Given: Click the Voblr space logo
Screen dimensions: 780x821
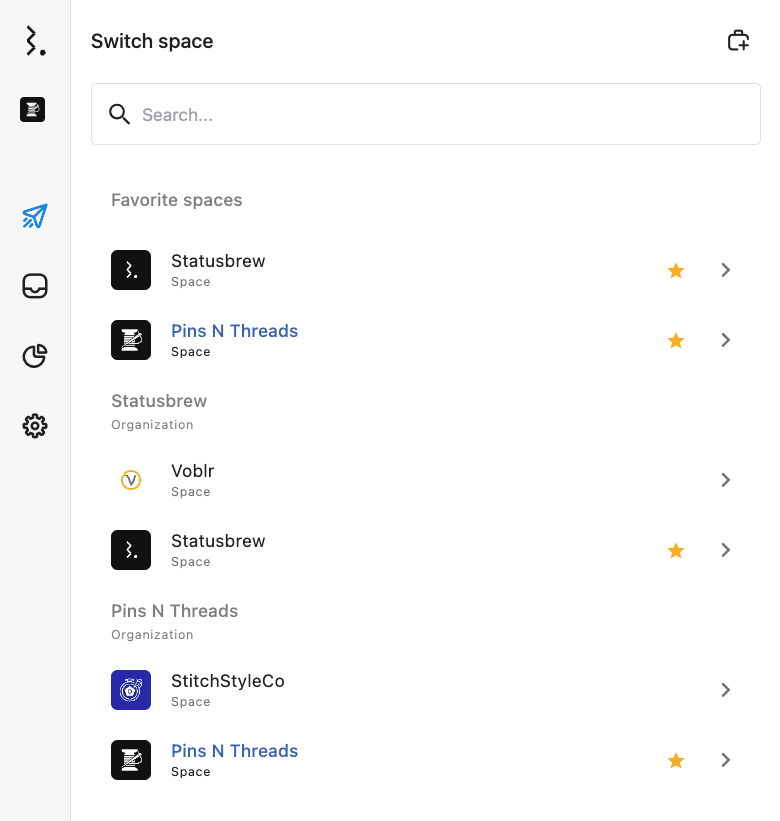Looking at the screenshot, I should 131,480.
